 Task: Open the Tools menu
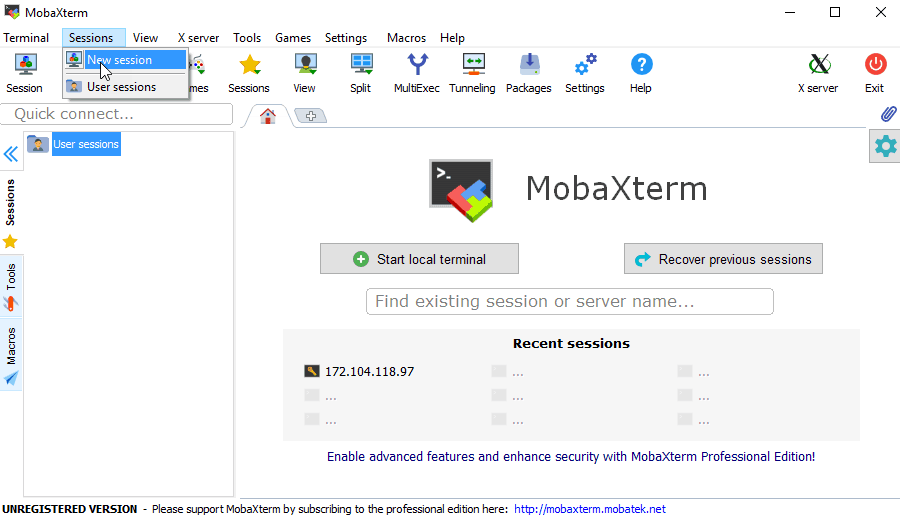(247, 38)
